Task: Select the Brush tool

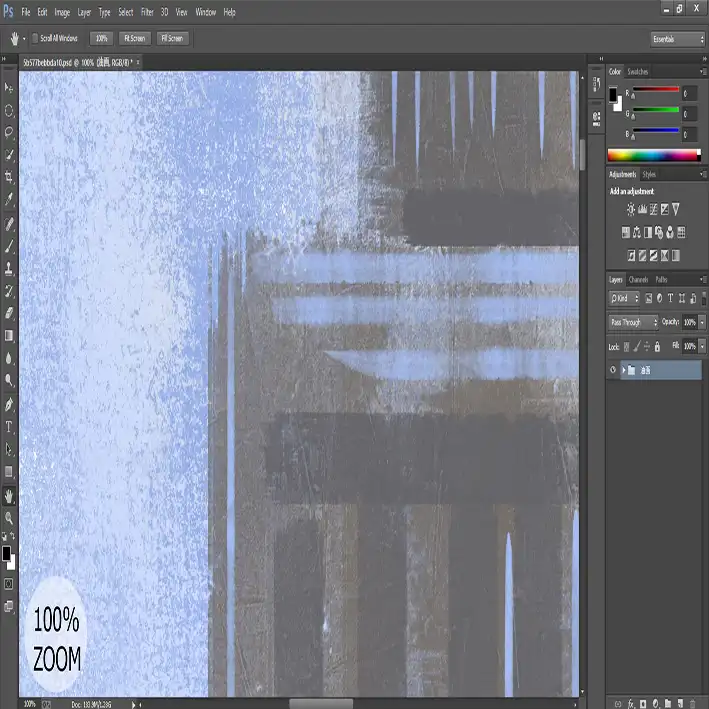Action: click(x=9, y=245)
